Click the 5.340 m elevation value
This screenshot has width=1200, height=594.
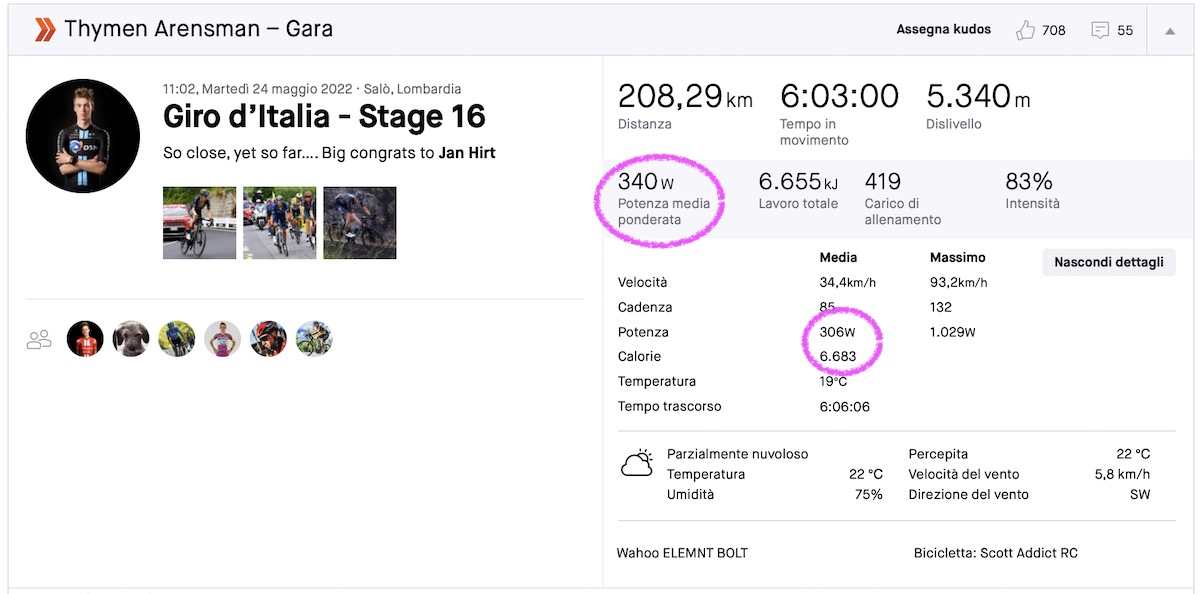[978, 97]
